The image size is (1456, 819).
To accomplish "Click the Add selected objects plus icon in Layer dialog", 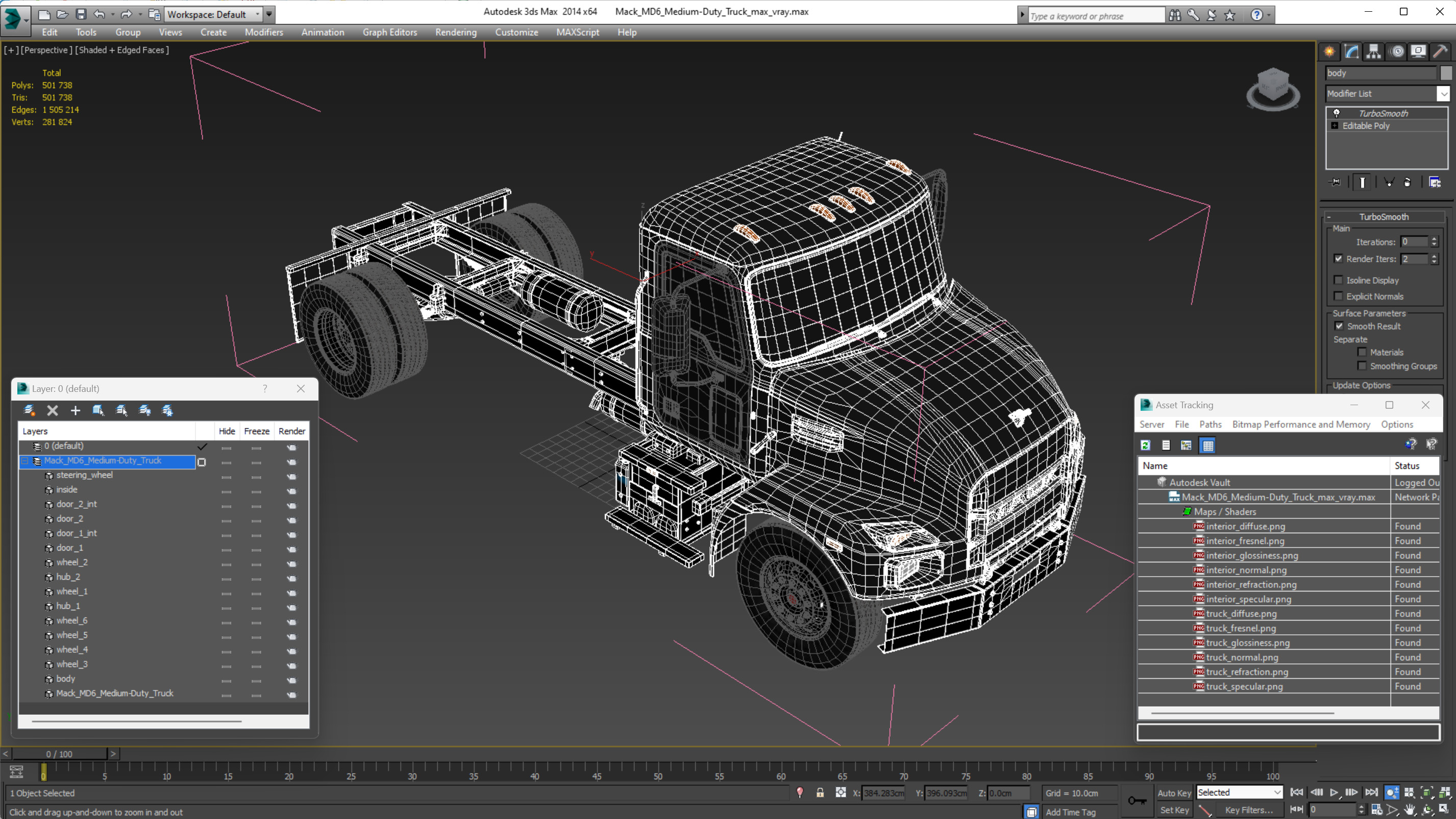I will [75, 410].
